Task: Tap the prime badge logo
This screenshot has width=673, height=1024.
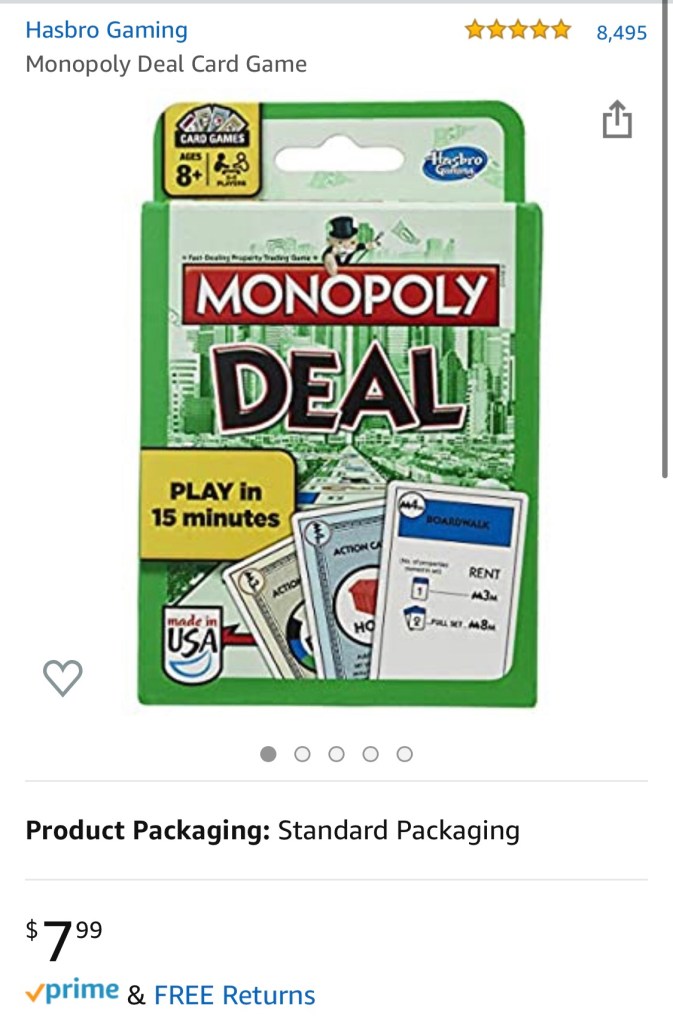Action: 72,991
